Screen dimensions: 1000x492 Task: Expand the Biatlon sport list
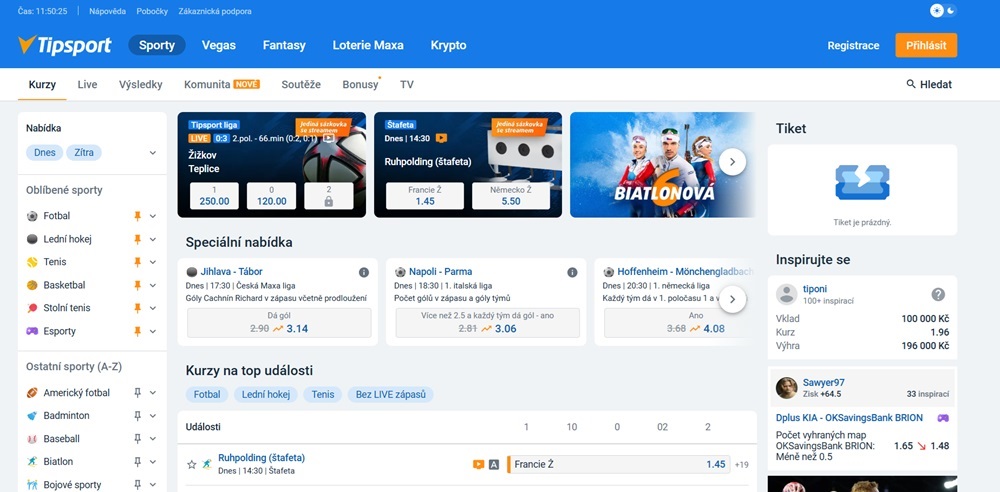tap(152, 461)
